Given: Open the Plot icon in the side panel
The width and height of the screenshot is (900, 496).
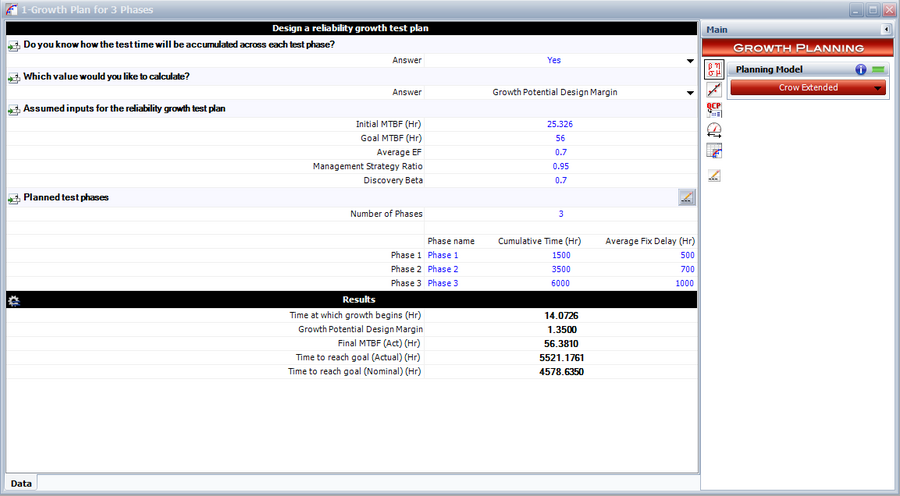Looking at the screenshot, I should (x=715, y=90).
